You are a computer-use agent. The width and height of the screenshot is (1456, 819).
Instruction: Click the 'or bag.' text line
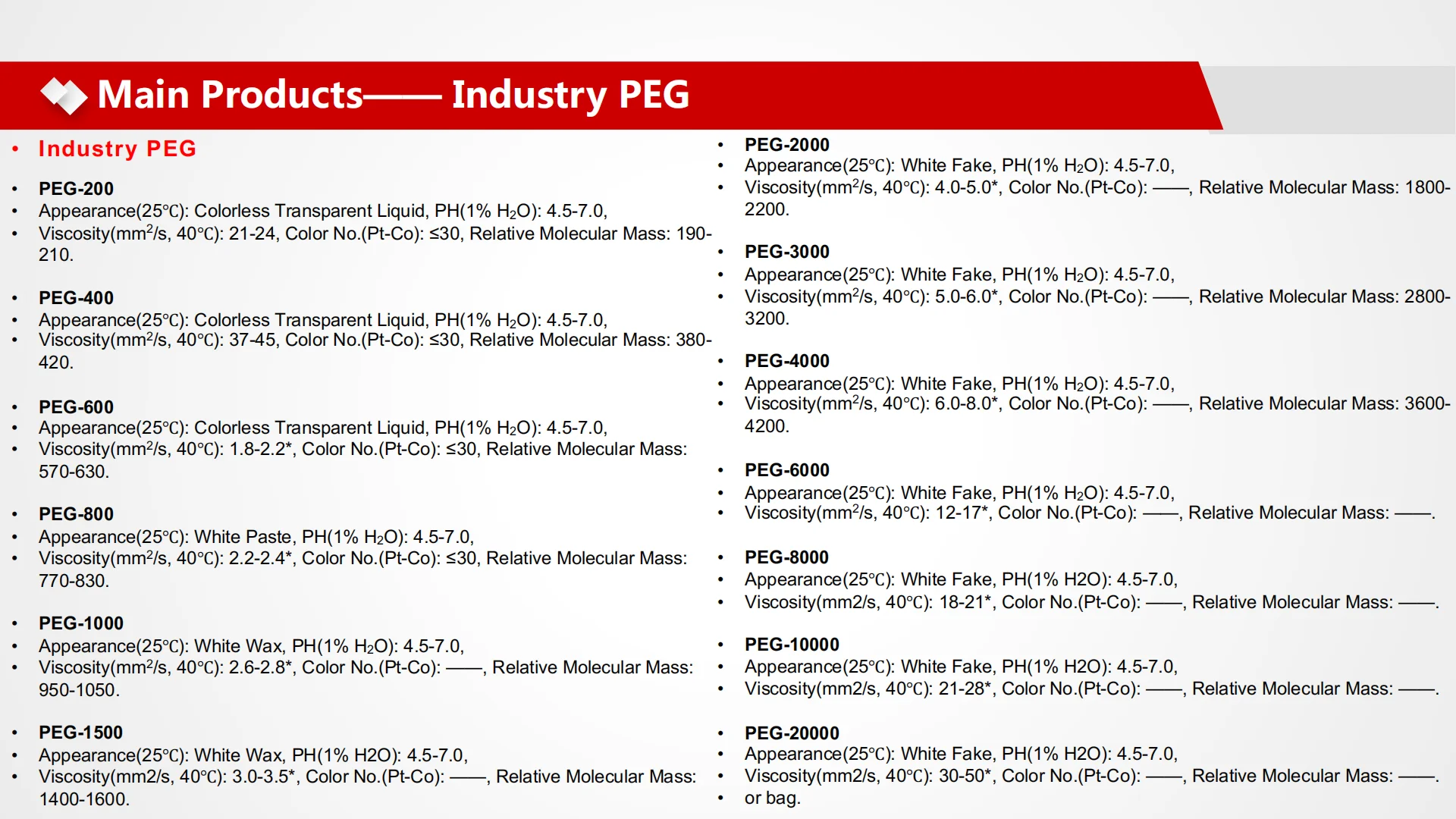(772, 798)
